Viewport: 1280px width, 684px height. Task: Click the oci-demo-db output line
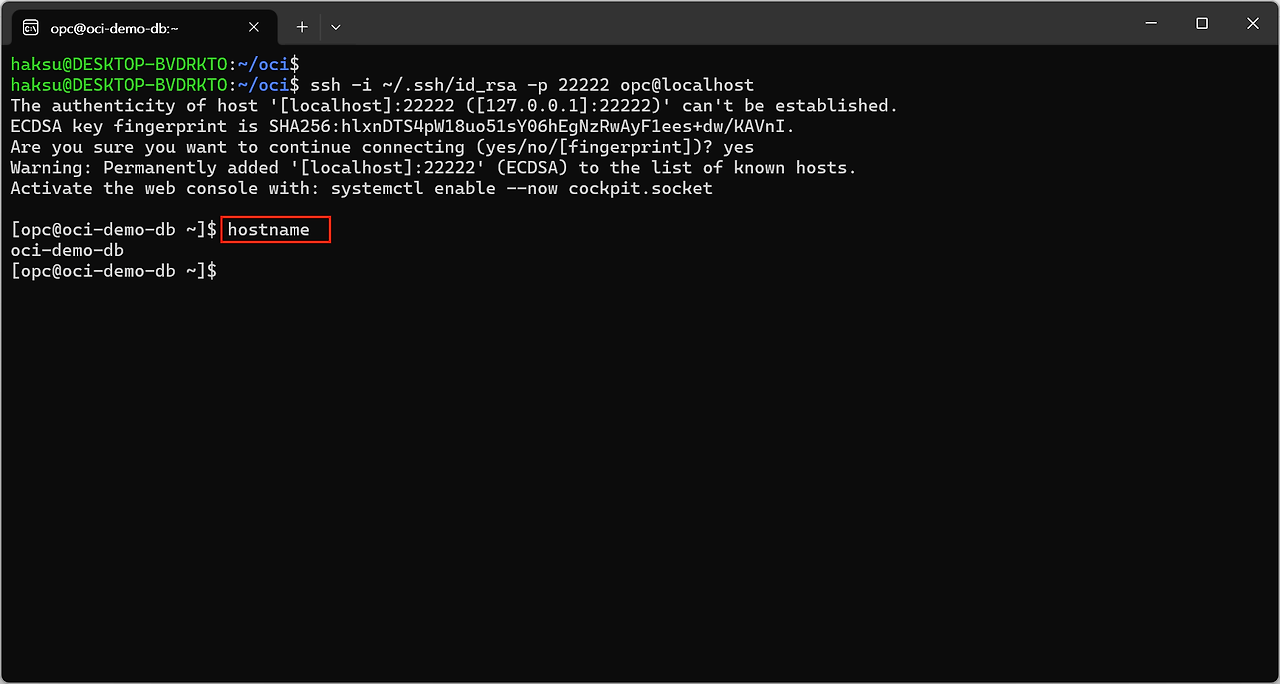67,250
